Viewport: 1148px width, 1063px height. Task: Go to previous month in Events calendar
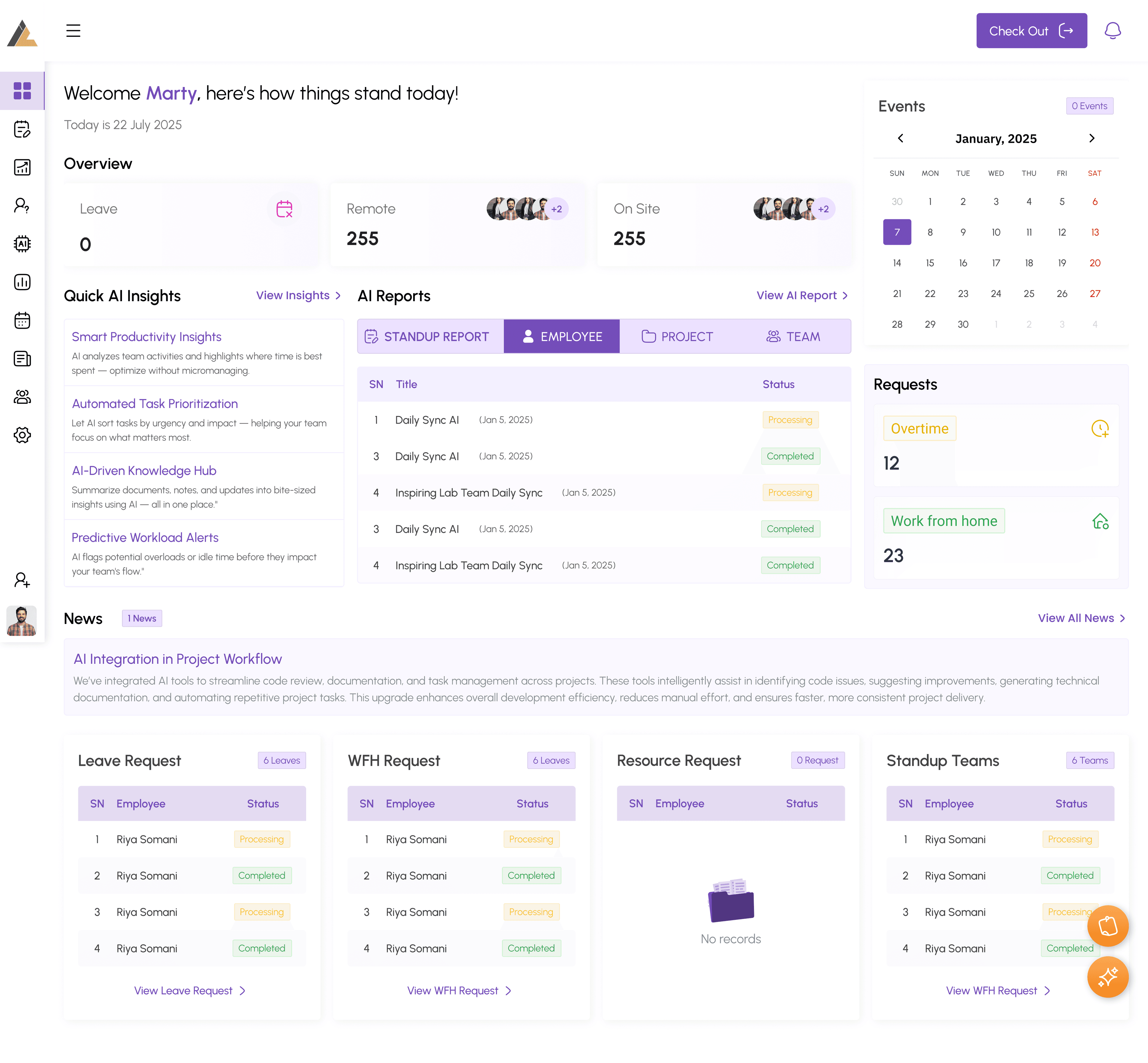(900, 138)
